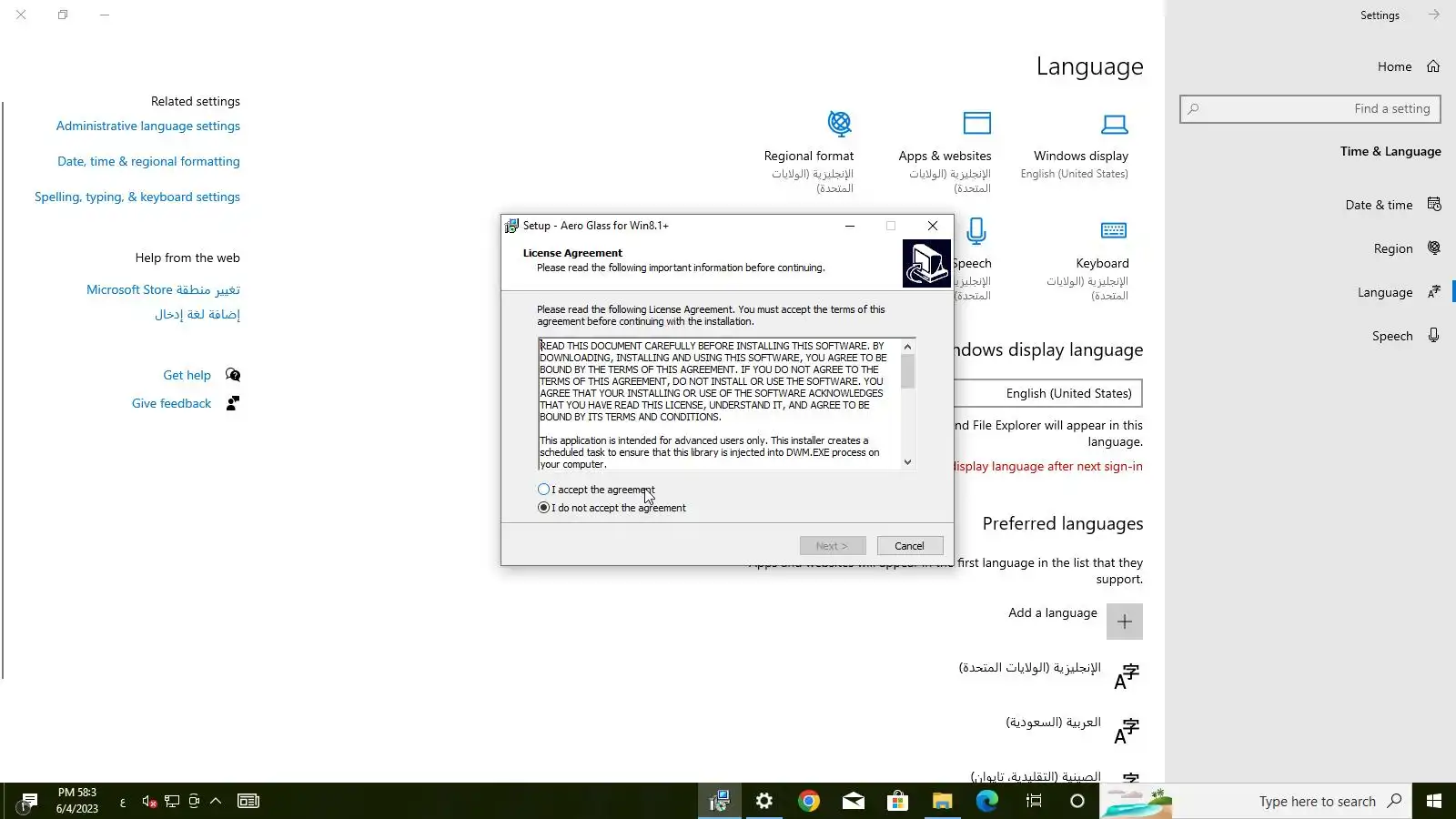Select the English (United States) Arabic-labeled language entry

pos(1048,674)
